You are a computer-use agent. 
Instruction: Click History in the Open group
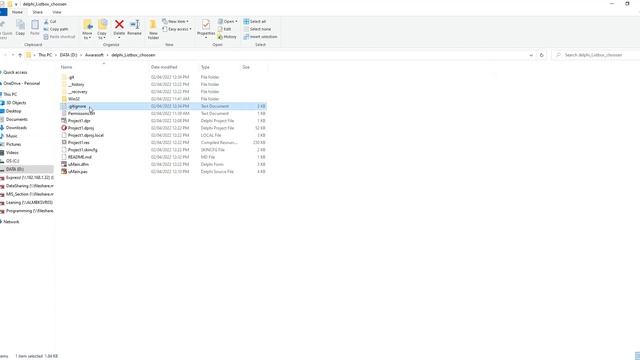click(x=227, y=37)
